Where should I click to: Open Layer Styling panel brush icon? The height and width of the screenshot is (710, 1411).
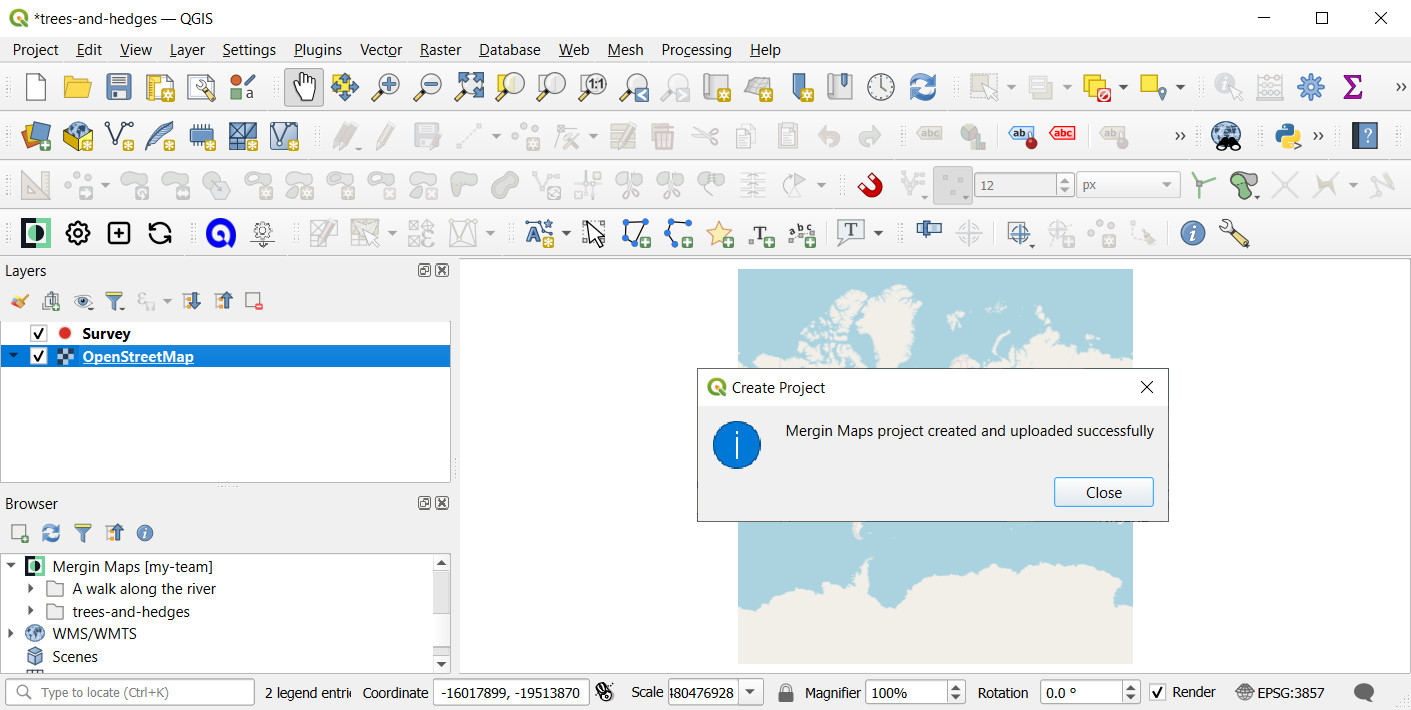click(19, 301)
